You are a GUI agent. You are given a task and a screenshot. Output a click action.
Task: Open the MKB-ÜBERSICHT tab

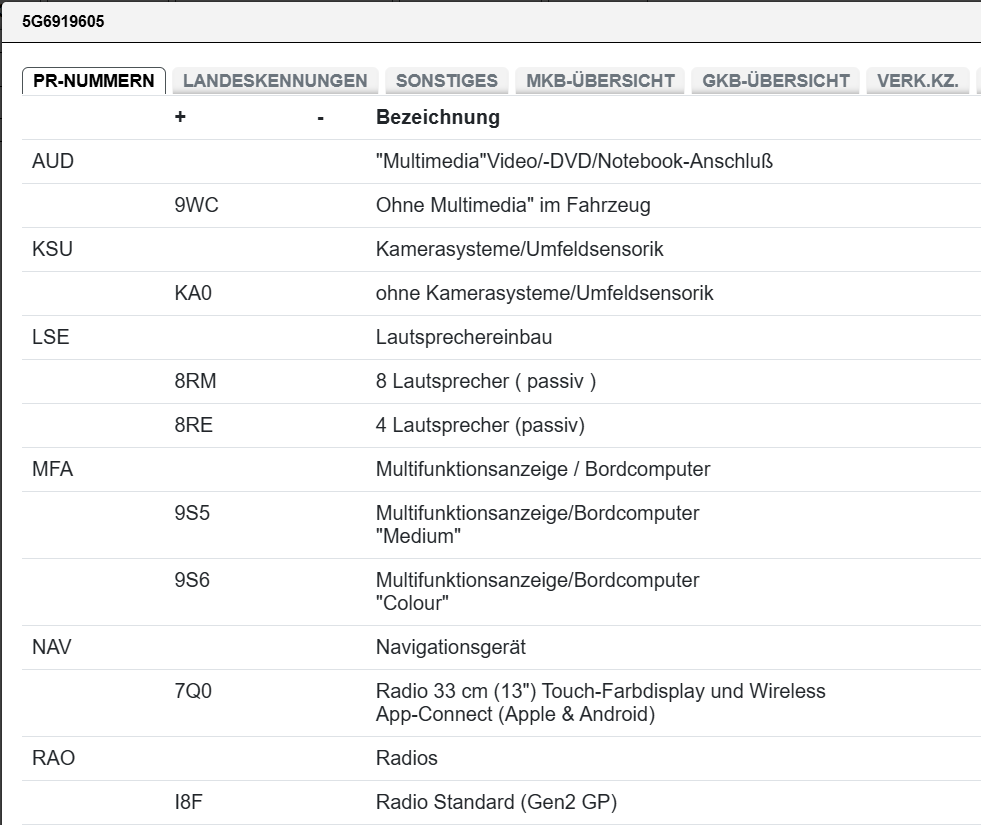(600, 81)
